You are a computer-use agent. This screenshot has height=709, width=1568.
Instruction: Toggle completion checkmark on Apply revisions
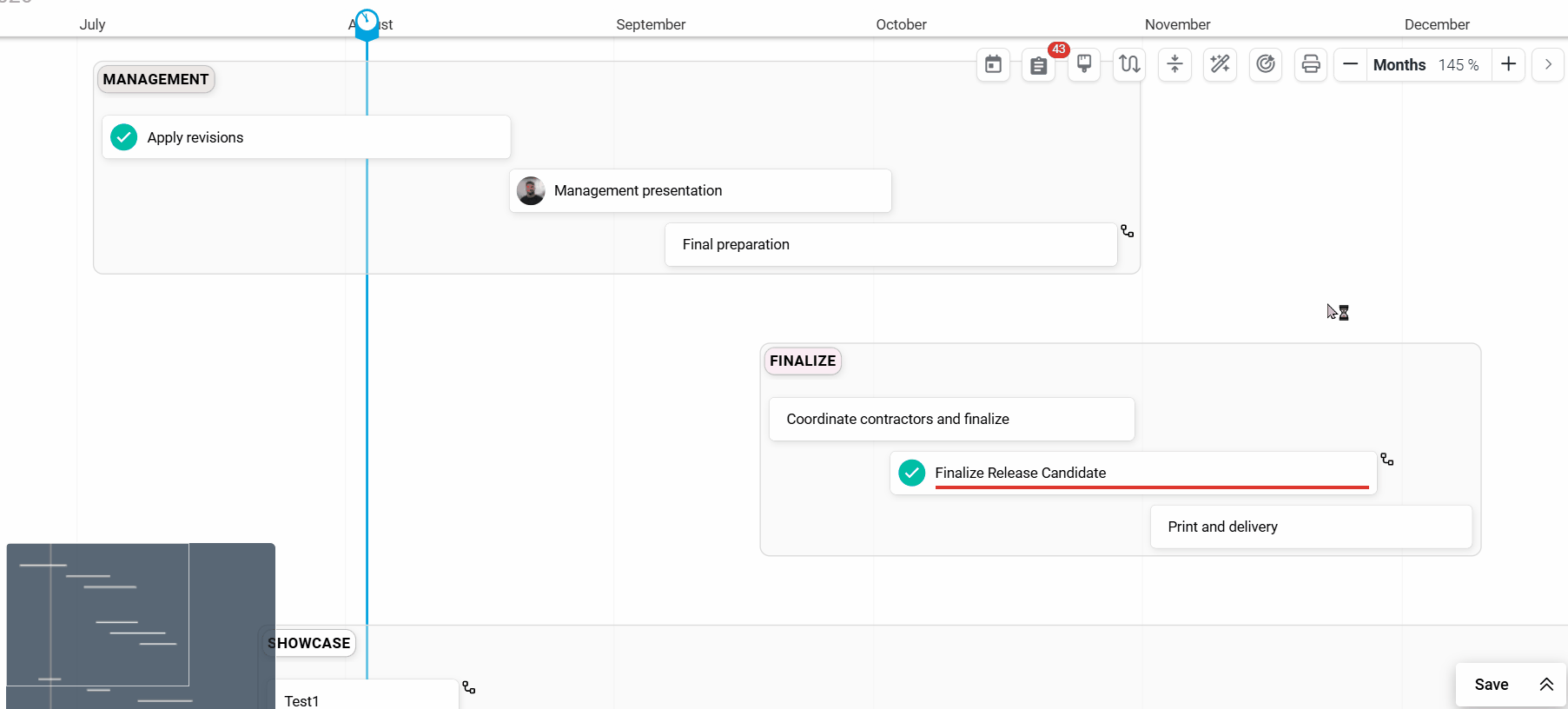[124, 137]
